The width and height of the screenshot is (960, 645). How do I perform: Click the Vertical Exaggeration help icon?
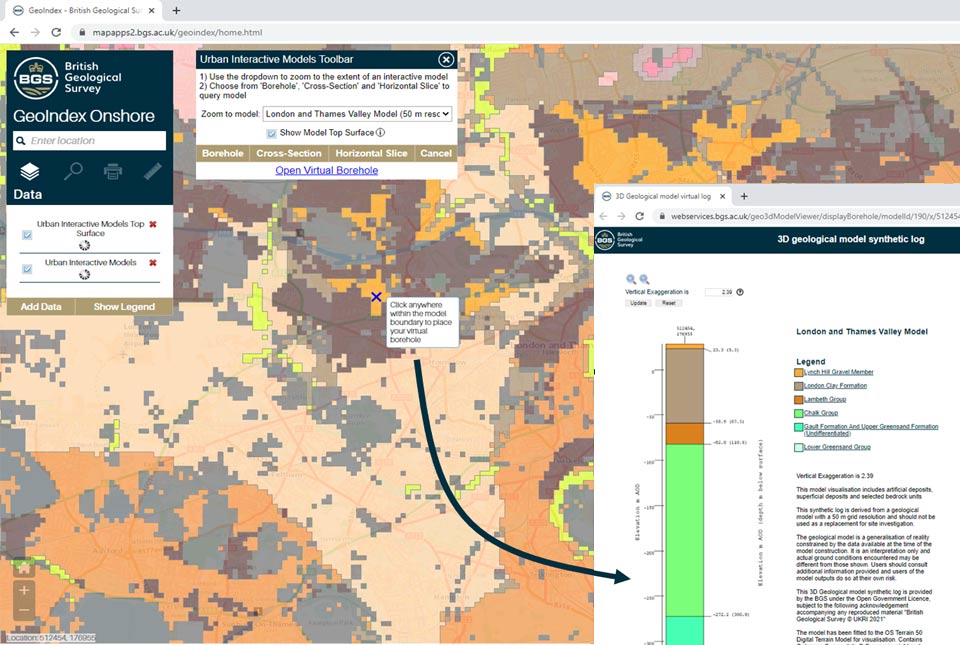(740, 292)
